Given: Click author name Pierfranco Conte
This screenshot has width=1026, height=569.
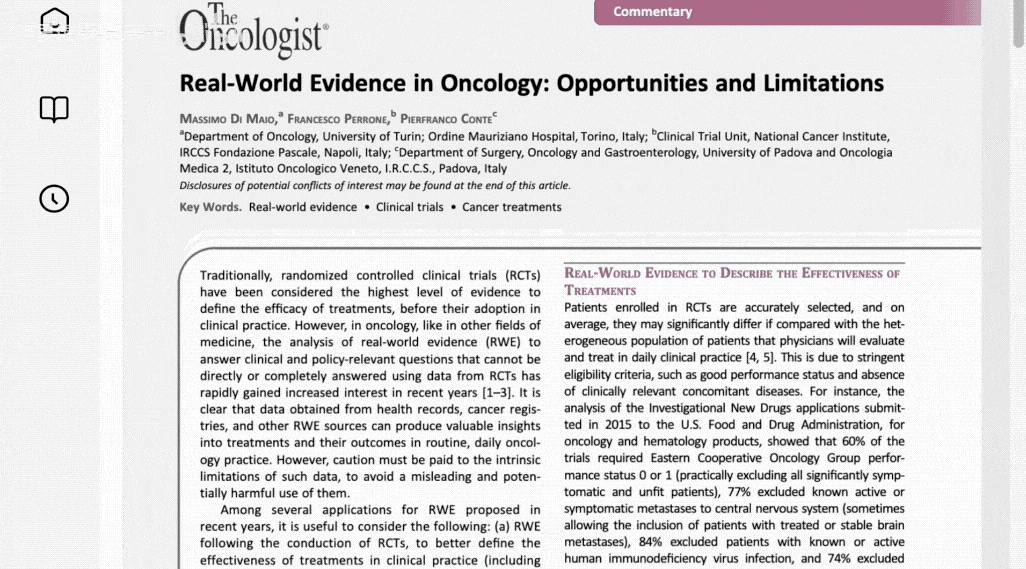Looking at the screenshot, I should click(x=446, y=119).
